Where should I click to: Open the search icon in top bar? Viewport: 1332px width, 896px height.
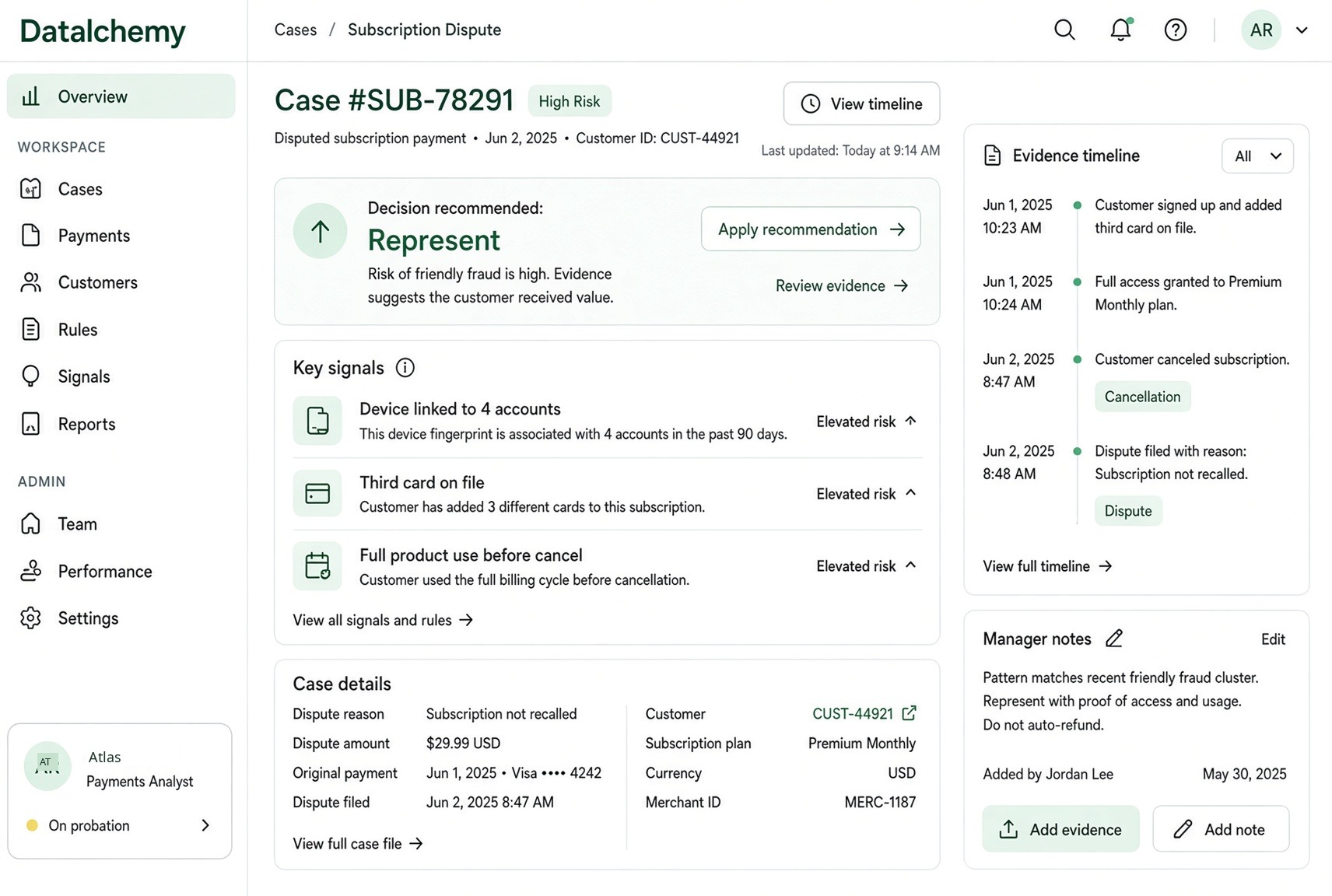pyautogui.click(x=1064, y=30)
